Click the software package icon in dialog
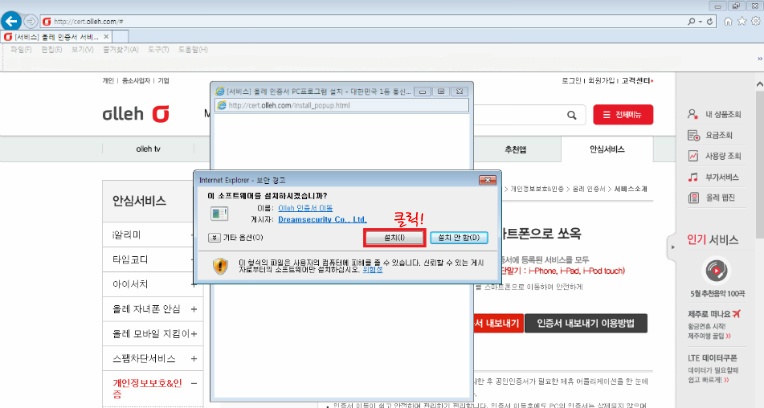 point(219,213)
